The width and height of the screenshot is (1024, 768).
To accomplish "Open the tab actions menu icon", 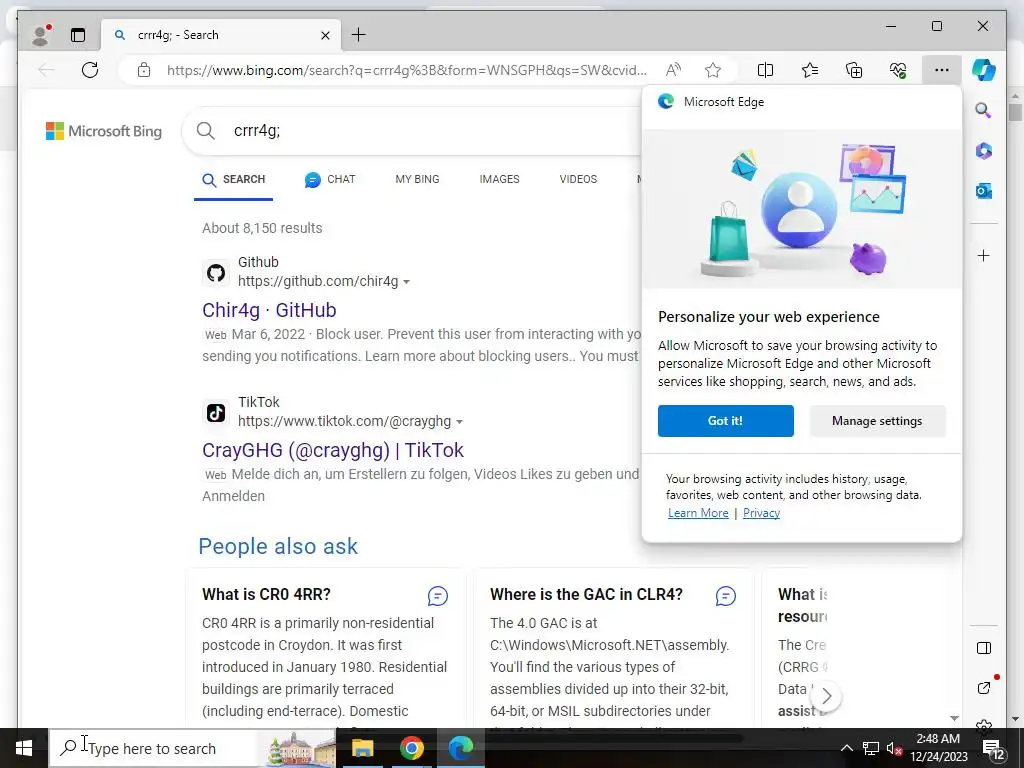I will pyautogui.click(x=78, y=35).
